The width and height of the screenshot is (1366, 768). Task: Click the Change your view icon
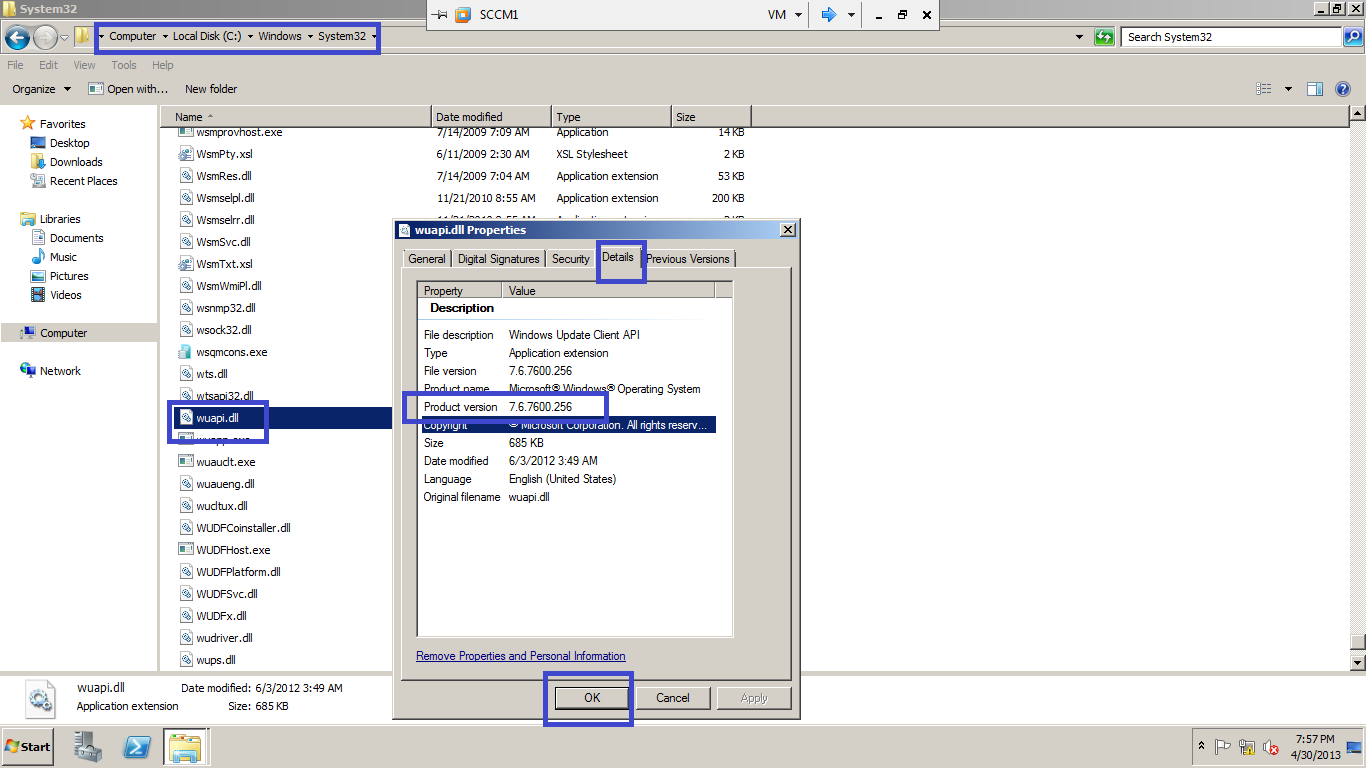coord(1264,89)
